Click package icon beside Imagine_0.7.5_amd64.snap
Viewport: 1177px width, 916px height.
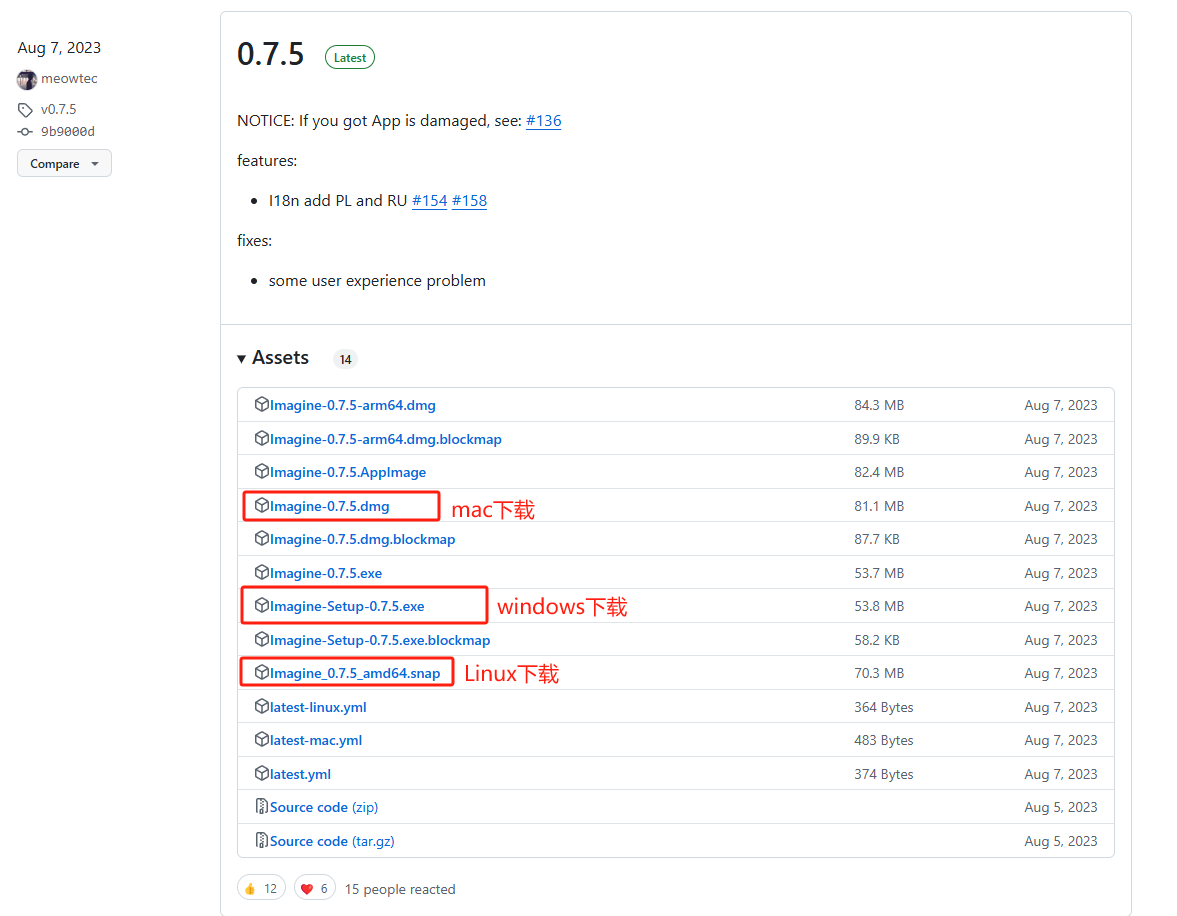[x=261, y=673]
